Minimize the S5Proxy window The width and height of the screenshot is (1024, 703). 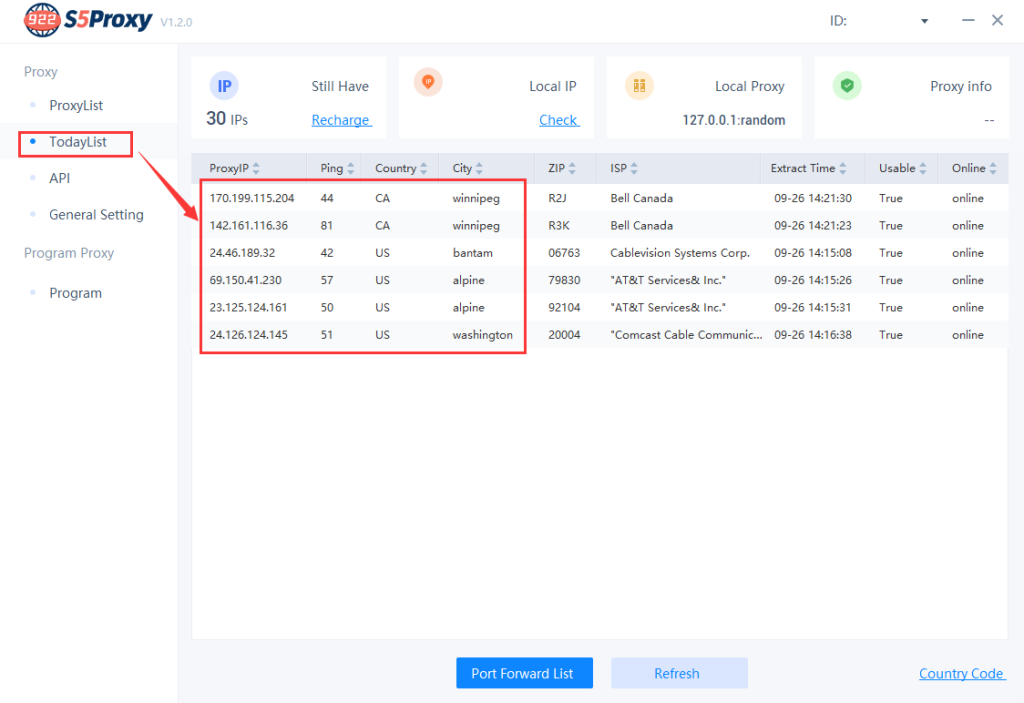click(968, 20)
